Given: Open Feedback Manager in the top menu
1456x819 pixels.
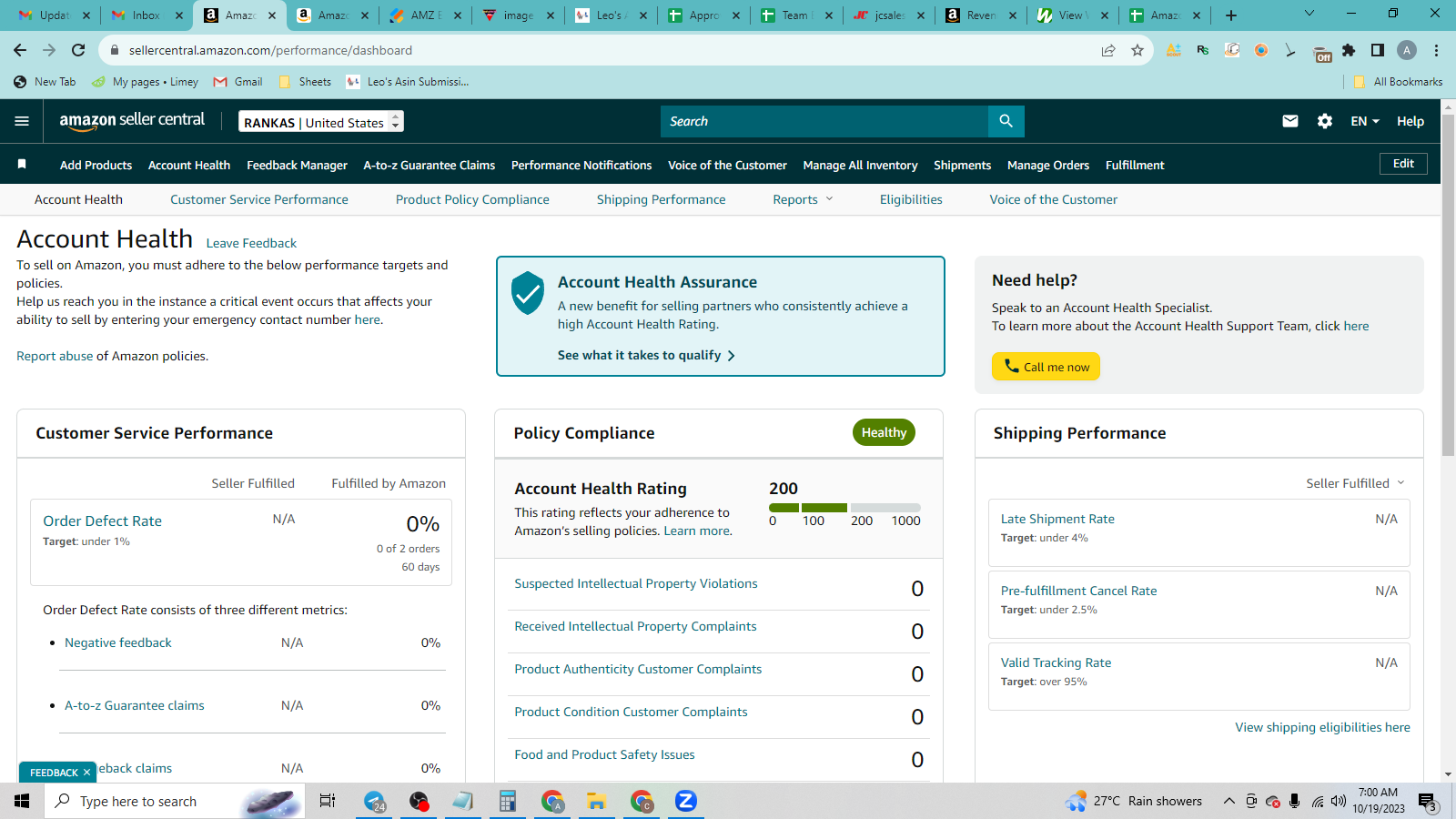Looking at the screenshot, I should click(x=297, y=165).
